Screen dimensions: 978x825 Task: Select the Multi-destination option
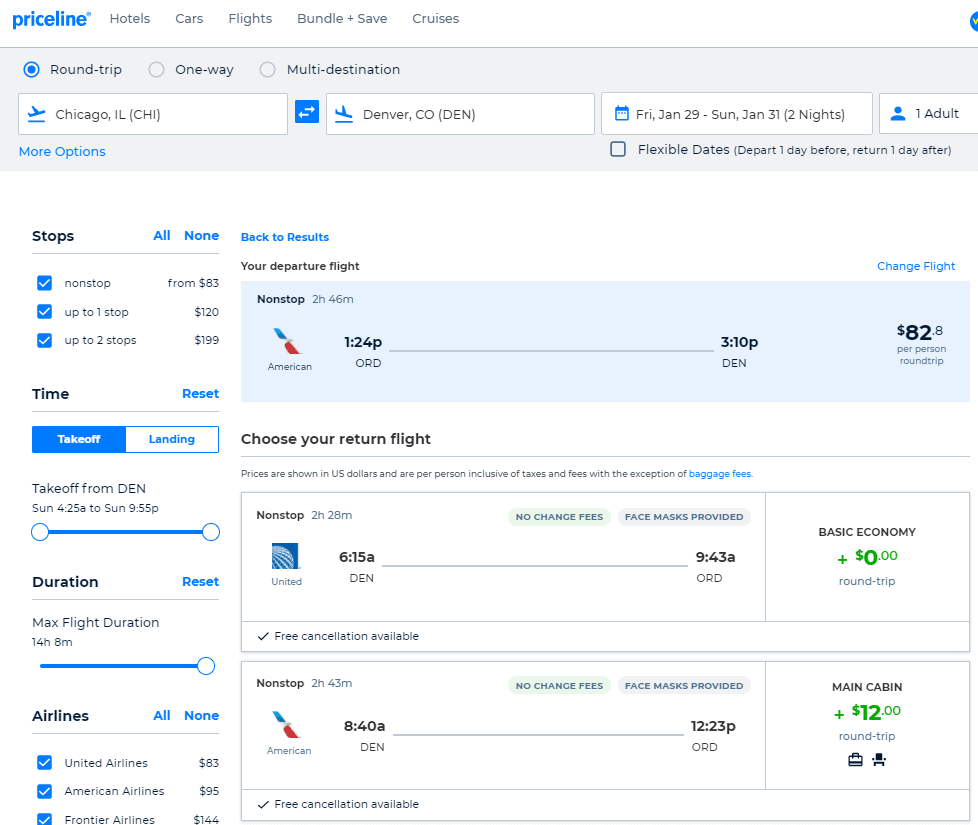click(x=268, y=69)
